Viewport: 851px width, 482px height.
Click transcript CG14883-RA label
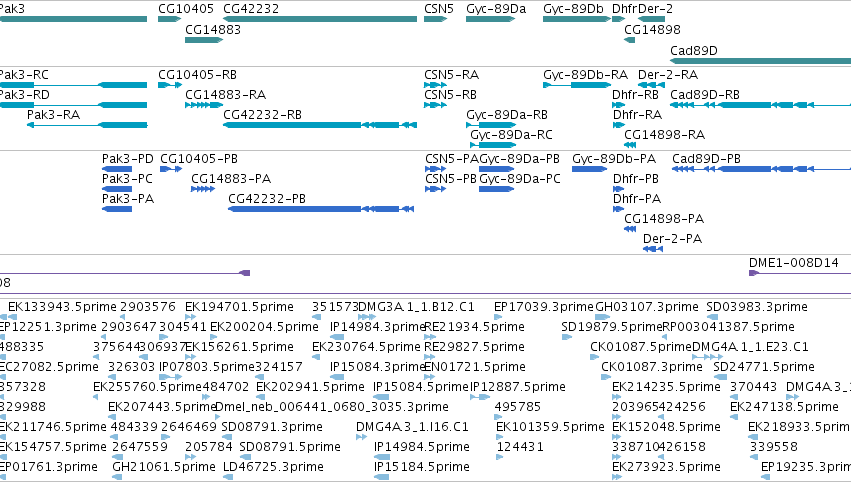pos(225,94)
